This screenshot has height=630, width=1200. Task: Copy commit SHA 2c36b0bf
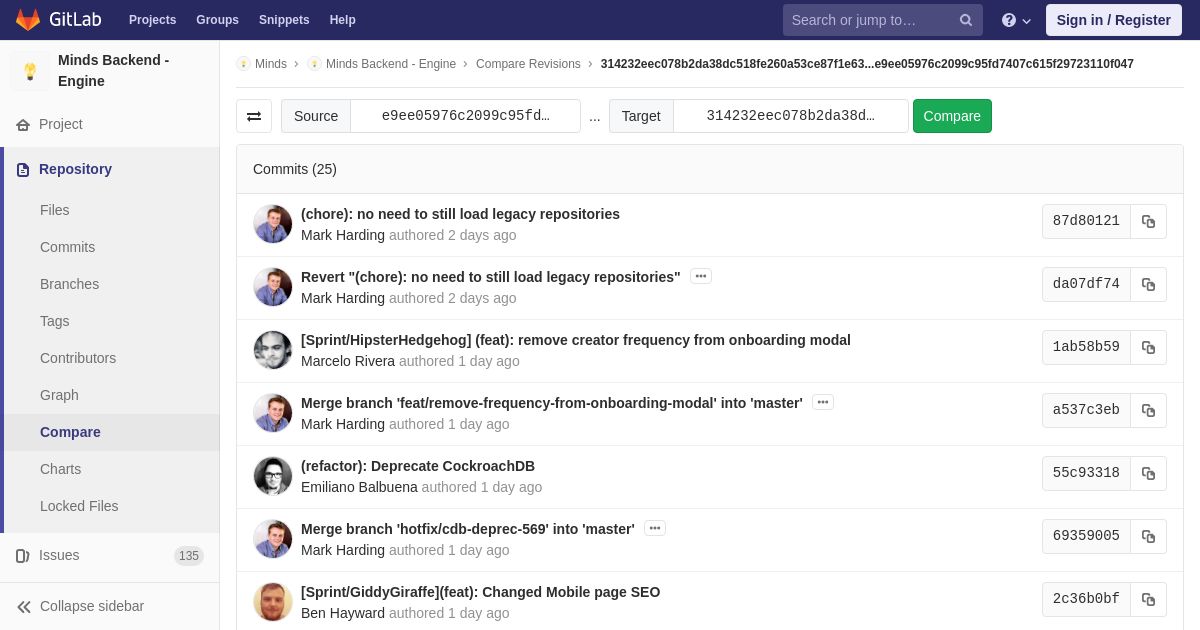click(x=1148, y=600)
